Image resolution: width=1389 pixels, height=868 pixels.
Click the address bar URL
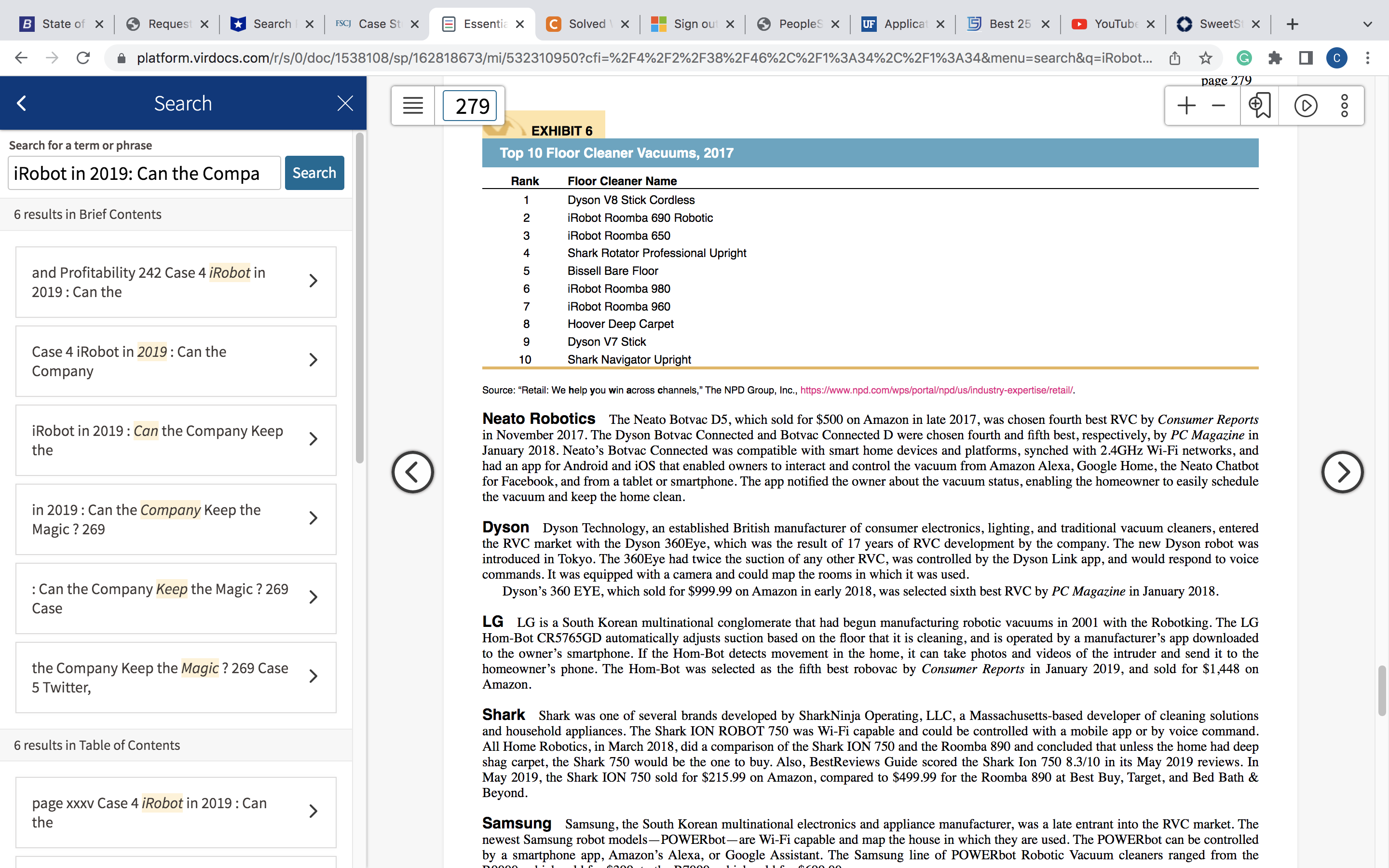(x=644, y=58)
